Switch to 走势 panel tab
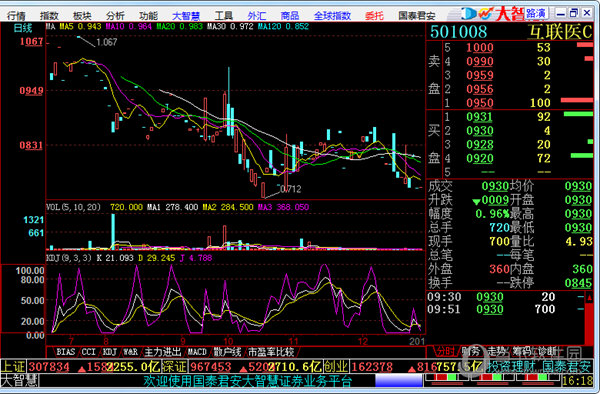The height and width of the screenshot is (394, 600). [496, 351]
